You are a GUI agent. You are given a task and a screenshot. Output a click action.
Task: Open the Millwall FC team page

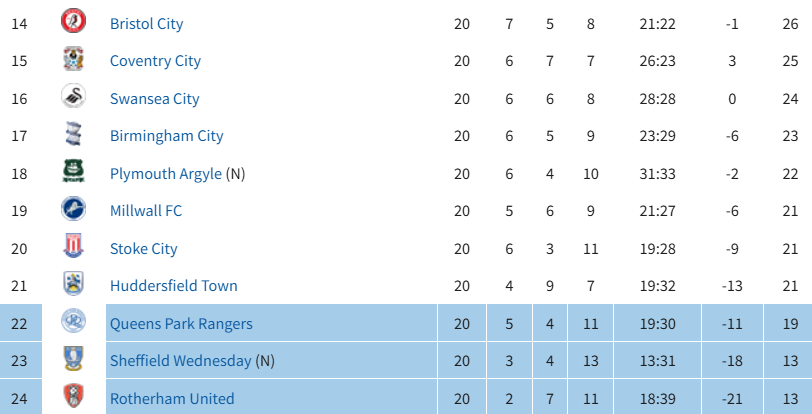[x=146, y=211]
